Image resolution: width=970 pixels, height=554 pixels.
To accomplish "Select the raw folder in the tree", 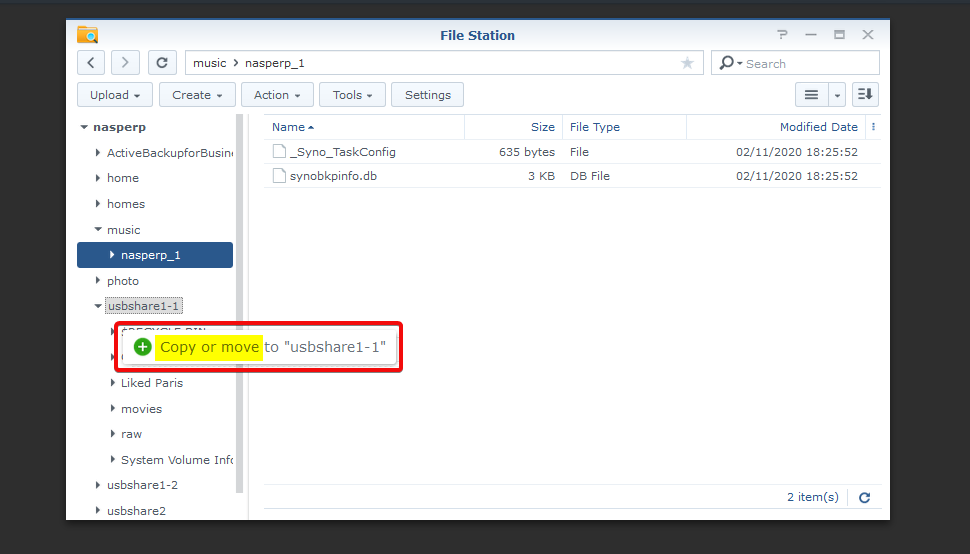I will tap(131, 434).
